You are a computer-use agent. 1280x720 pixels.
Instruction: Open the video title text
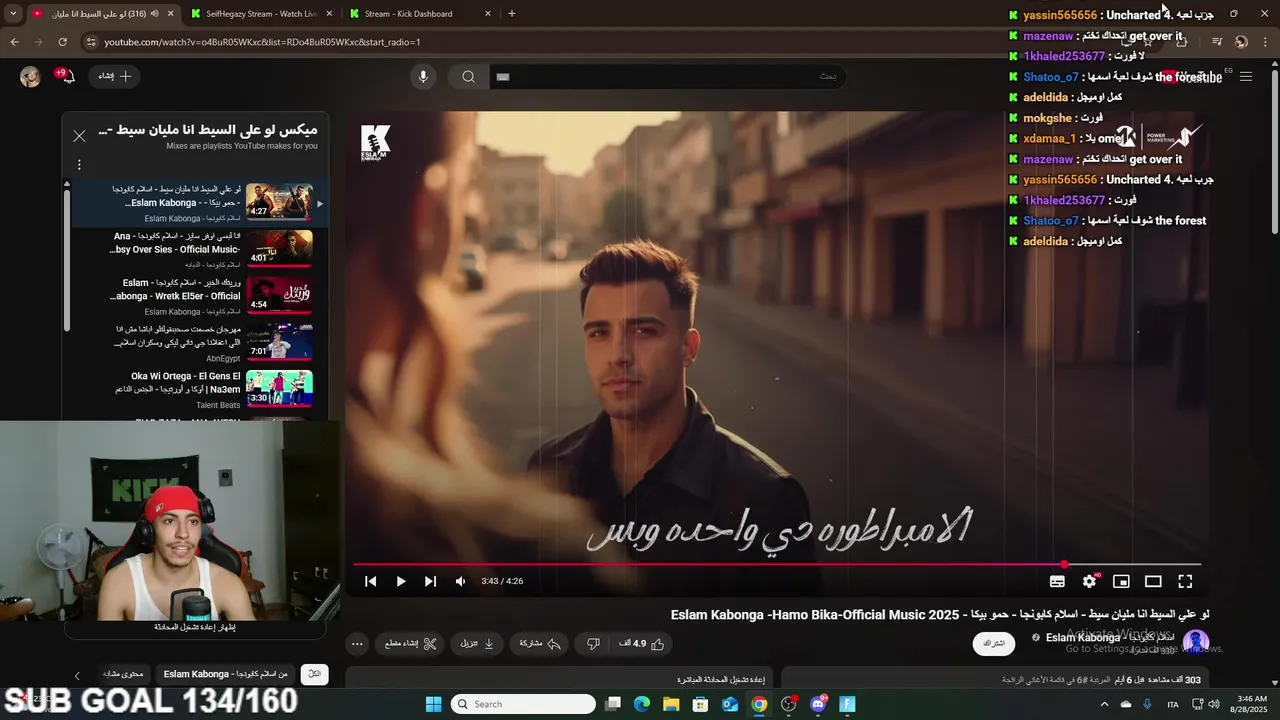click(x=940, y=614)
